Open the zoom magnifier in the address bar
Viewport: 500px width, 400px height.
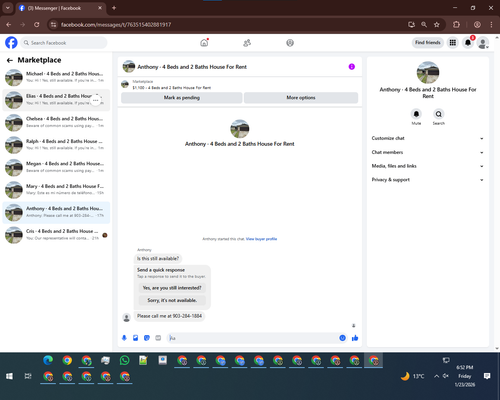[424, 25]
